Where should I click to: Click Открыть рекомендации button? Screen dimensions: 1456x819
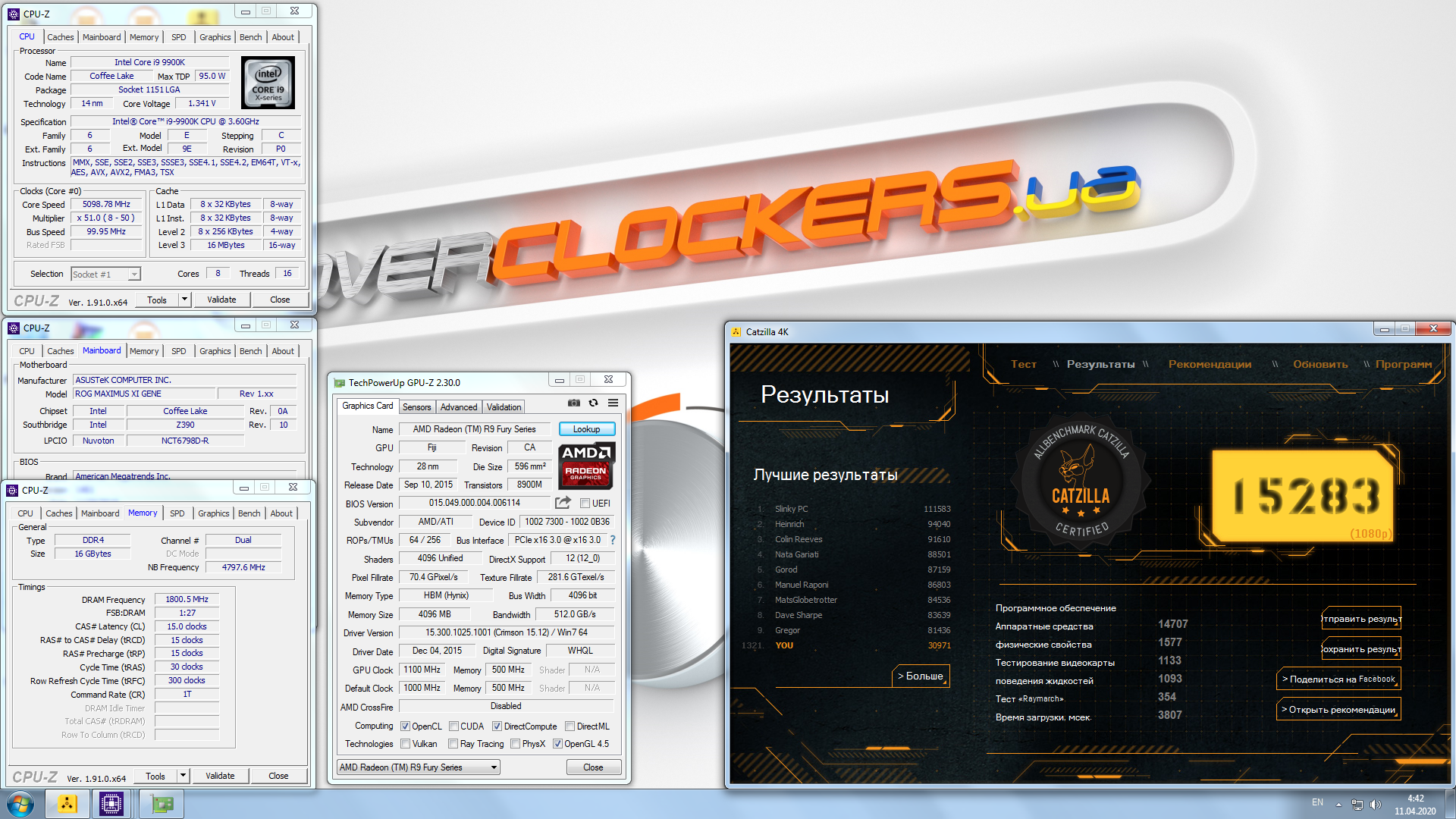(1338, 709)
